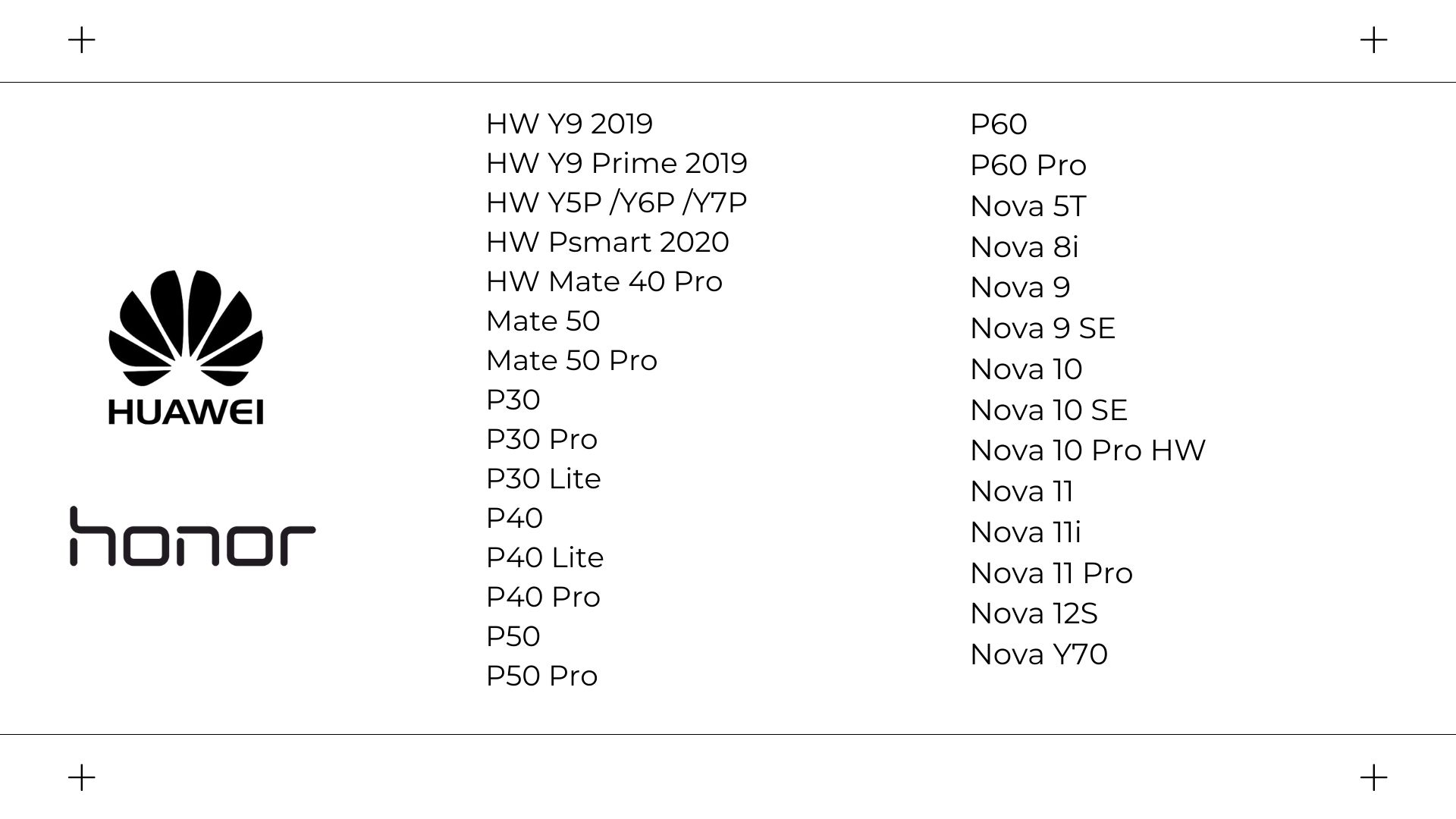The width and height of the screenshot is (1456, 819).
Task: Select HW Mate 40 Pro
Action: pyautogui.click(x=604, y=281)
